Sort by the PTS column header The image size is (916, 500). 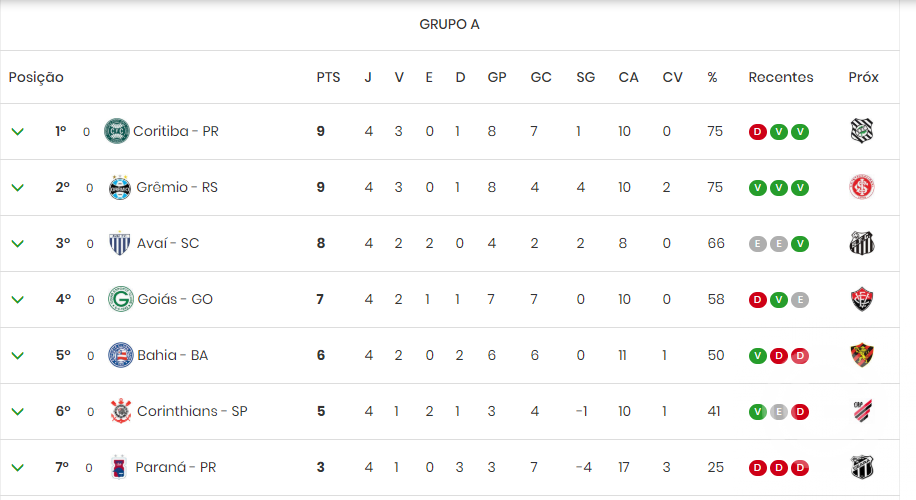coord(328,77)
